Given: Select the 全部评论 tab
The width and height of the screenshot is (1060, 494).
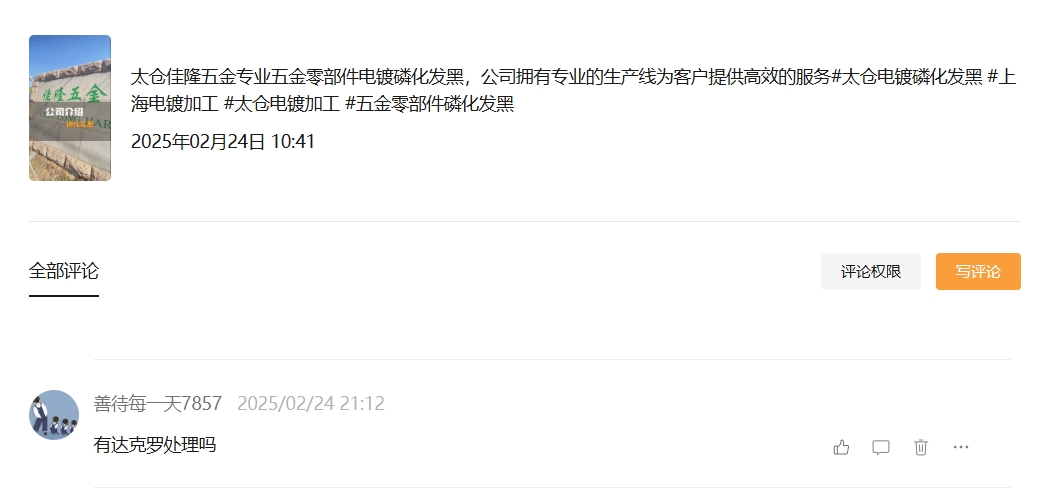Looking at the screenshot, I should coord(64,271).
